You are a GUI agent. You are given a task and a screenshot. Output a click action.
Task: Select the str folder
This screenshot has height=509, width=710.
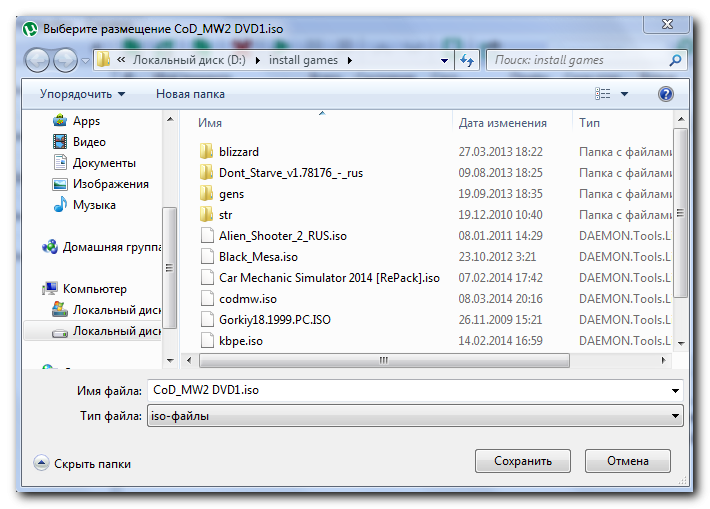pyautogui.click(x=225, y=215)
